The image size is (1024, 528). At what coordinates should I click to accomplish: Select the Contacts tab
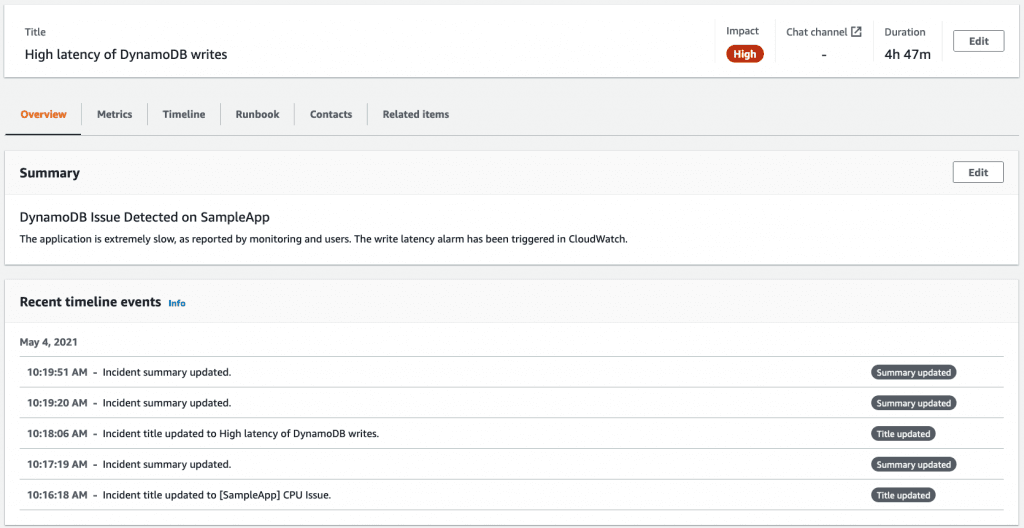point(331,114)
